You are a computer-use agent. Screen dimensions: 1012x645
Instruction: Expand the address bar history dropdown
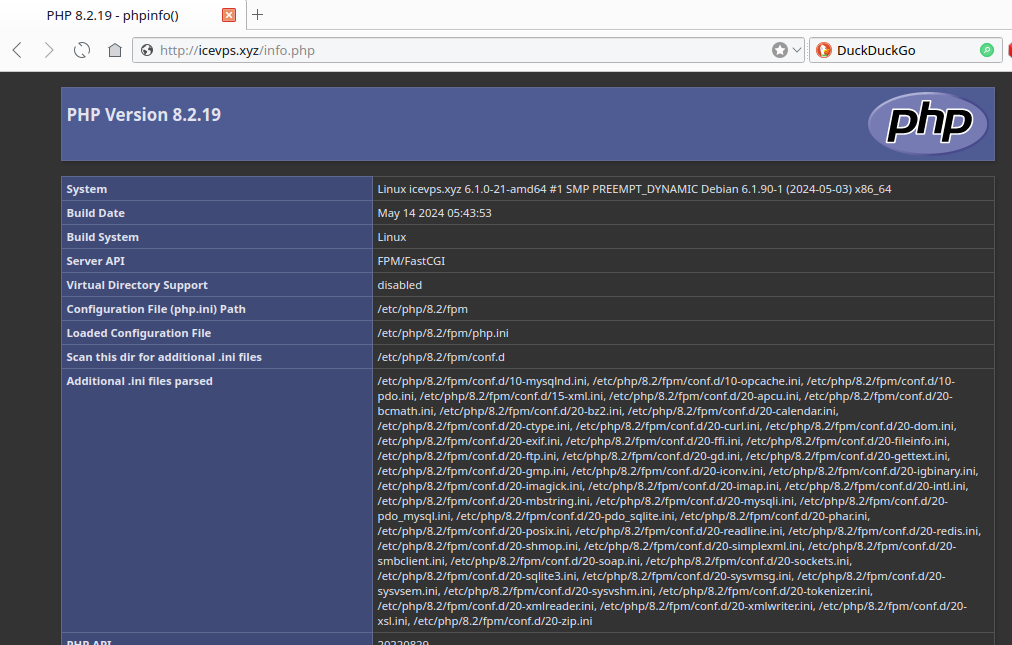(x=796, y=50)
